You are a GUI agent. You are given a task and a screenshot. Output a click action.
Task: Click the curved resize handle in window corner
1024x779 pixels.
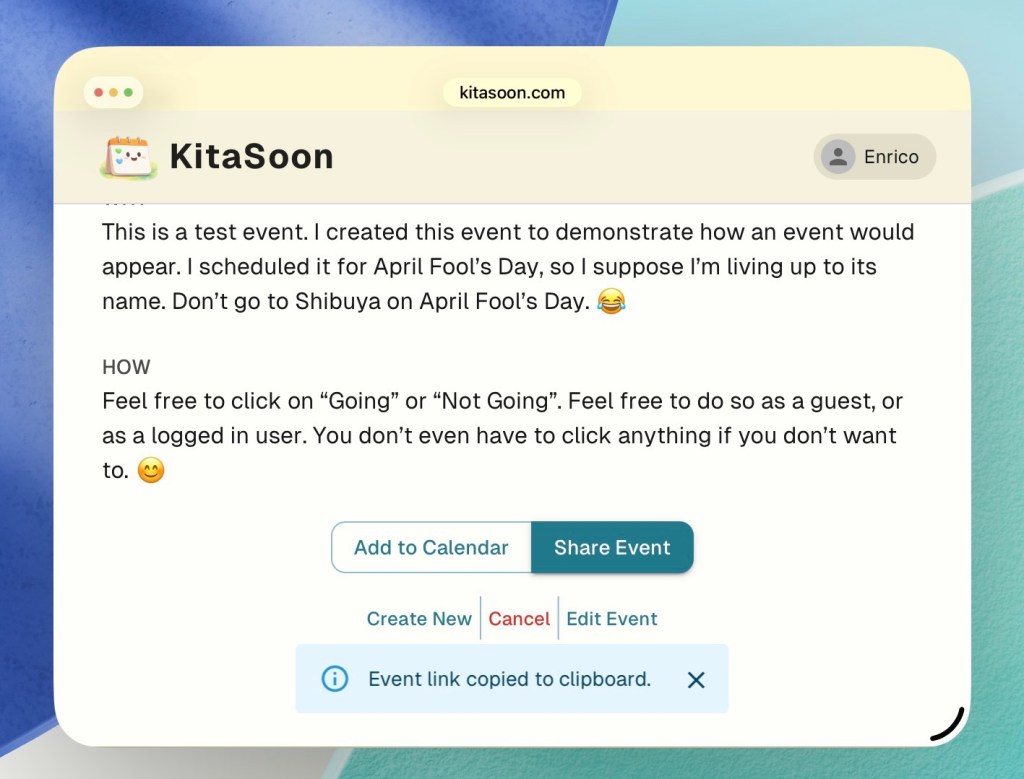pyautogui.click(x=947, y=725)
